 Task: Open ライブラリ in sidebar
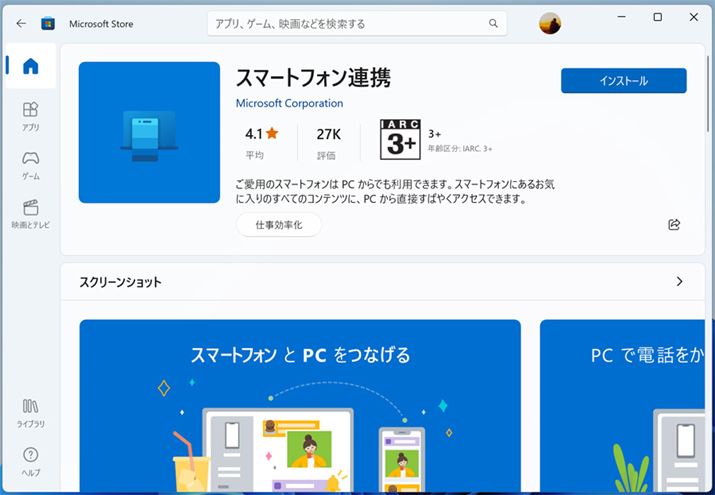[31, 413]
